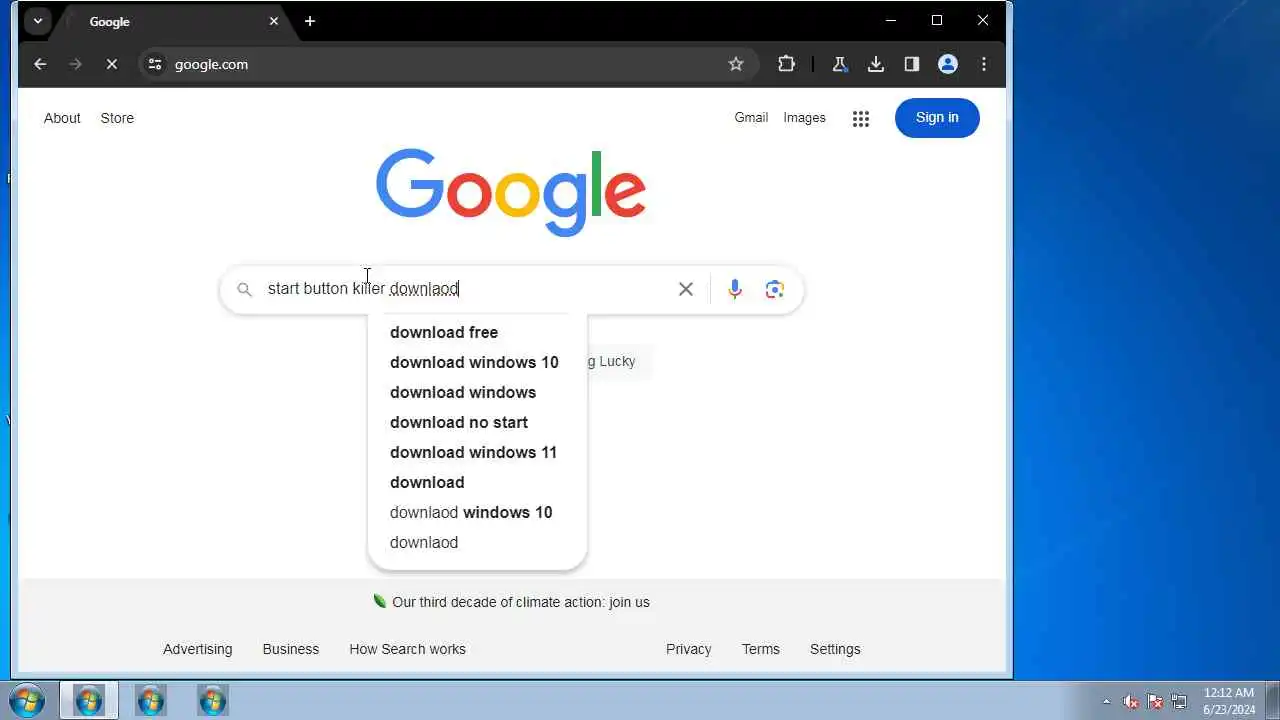Click the volume muted tray icon
The image size is (1280, 720).
[x=1131, y=701]
